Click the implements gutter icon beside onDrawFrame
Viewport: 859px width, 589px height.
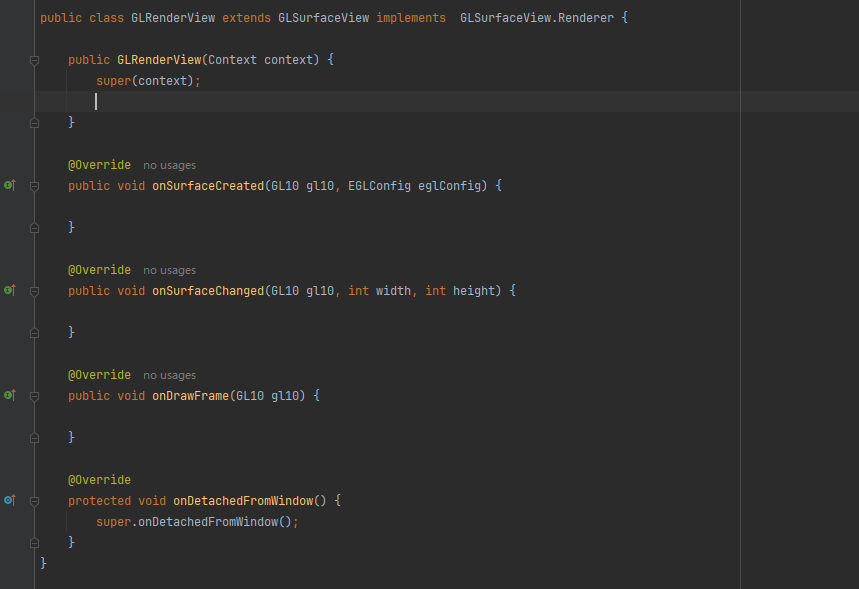(10, 395)
